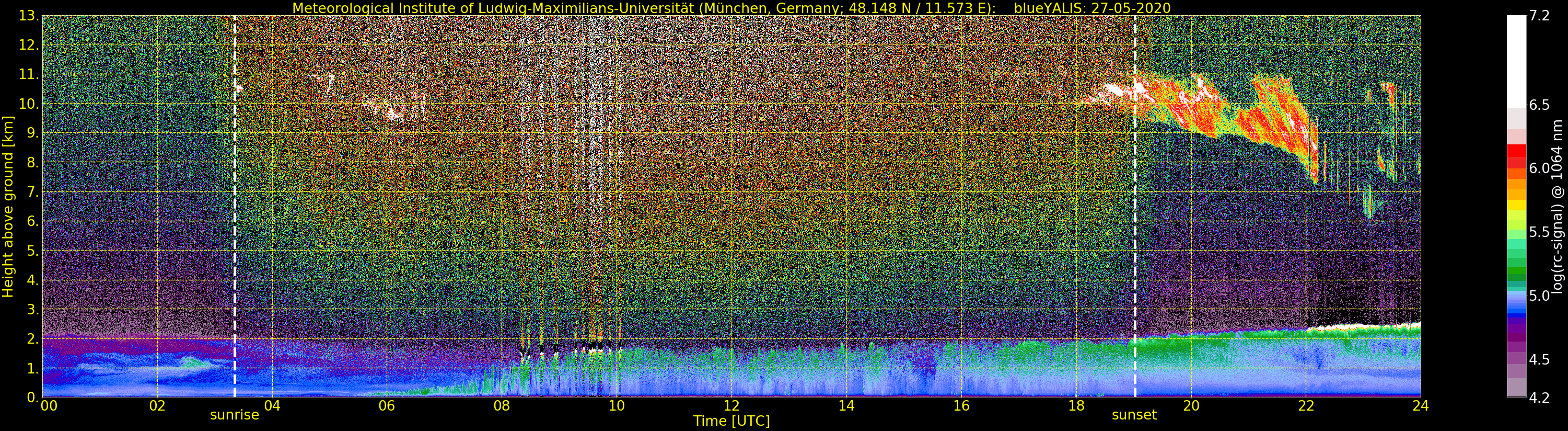This screenshot has width=1568, height=431.
Task: Click the '10' time axis tick label
Action: tap(617, 406)
